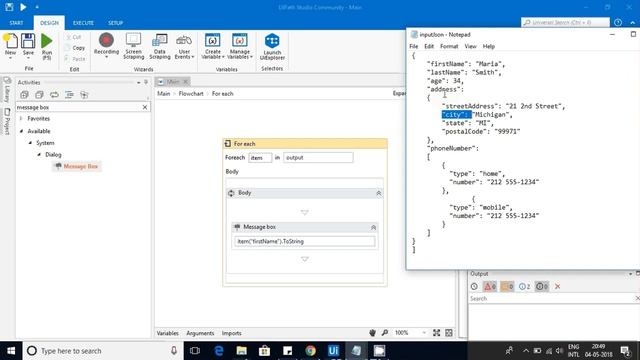Collapse the Available tree node
This screenshot has height=360, width=640.
click(x=22, y=131)
